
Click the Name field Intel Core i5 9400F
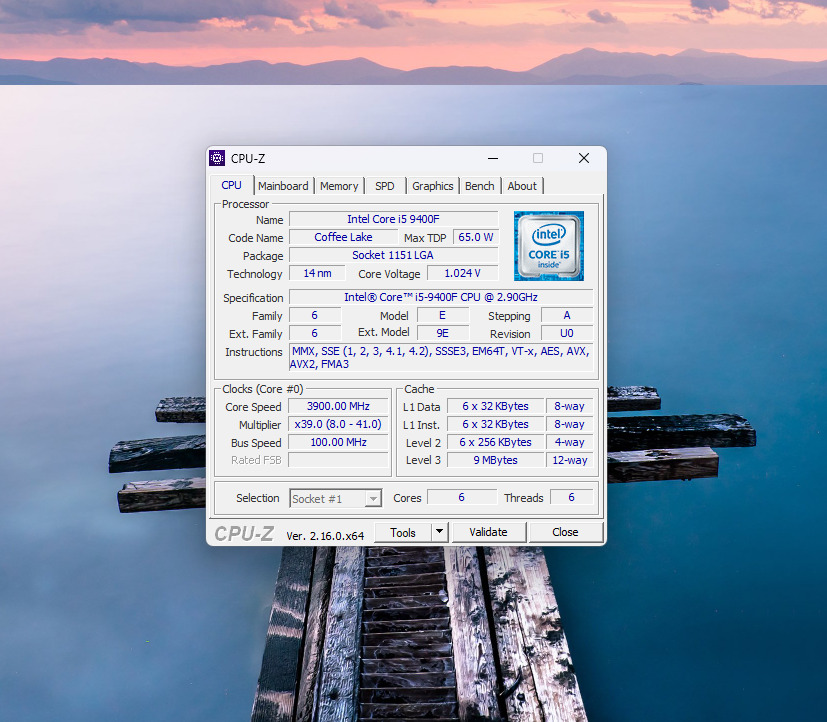click(393, 219)
